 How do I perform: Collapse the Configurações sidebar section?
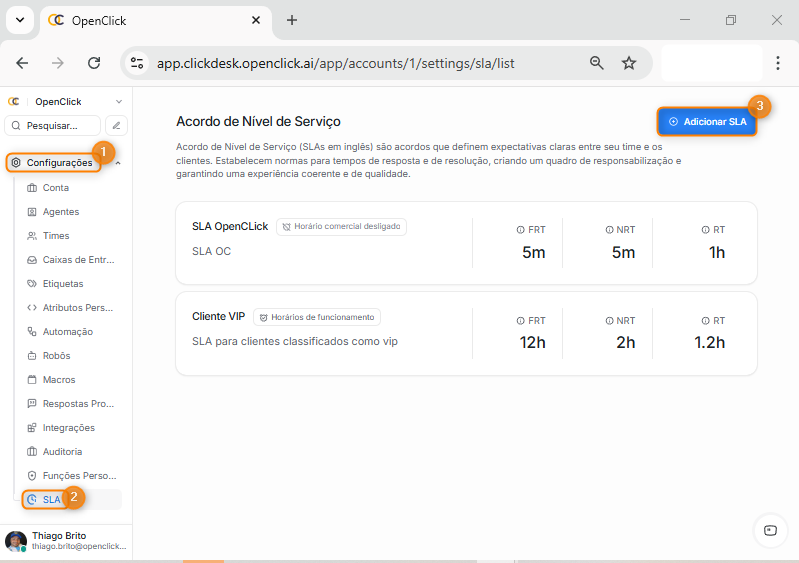[118, 163]
